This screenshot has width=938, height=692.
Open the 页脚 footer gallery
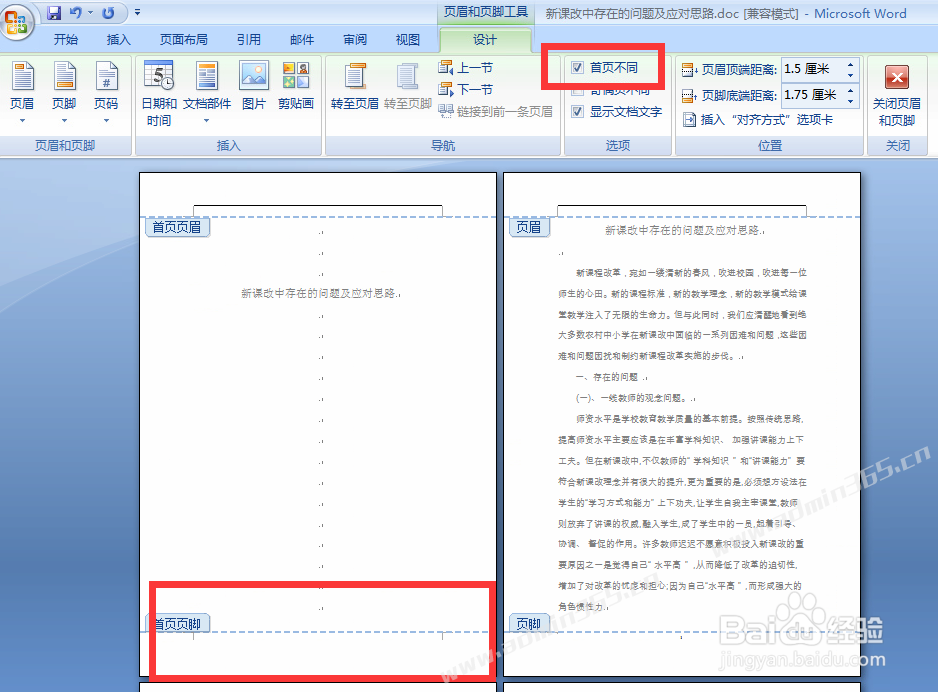[64, 93]
